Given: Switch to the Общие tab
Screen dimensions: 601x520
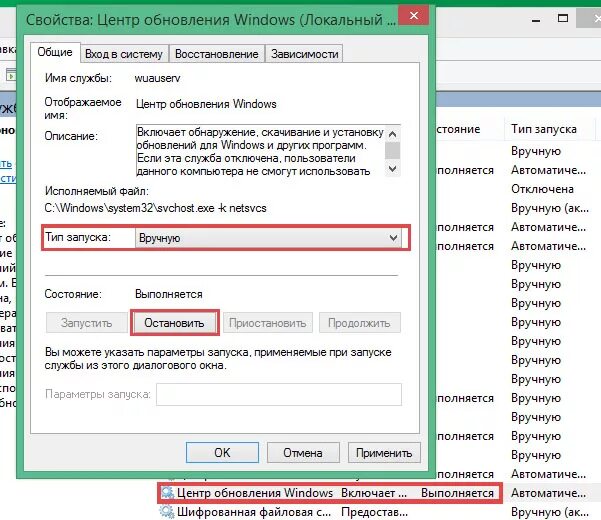Looking at the screenshot, I should (55, 52).
